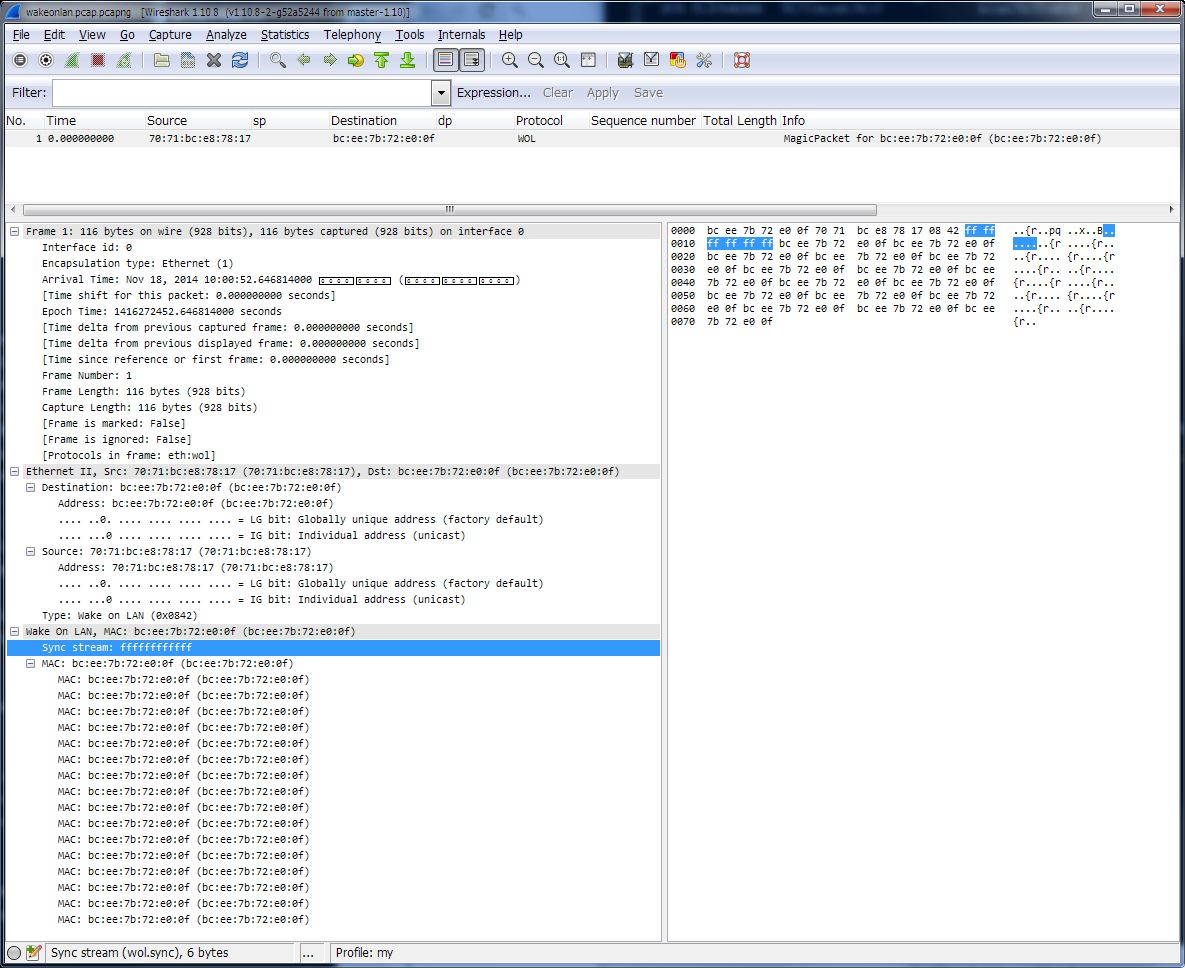1185x968 pixels.
Task: Click hex offset 0040 in bytes pane
Action: (682, 283)
